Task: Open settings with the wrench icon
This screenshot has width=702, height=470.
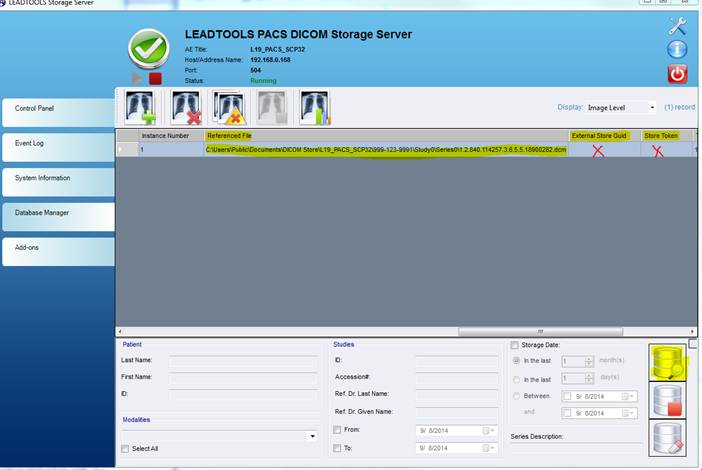Action: point(677,27)
